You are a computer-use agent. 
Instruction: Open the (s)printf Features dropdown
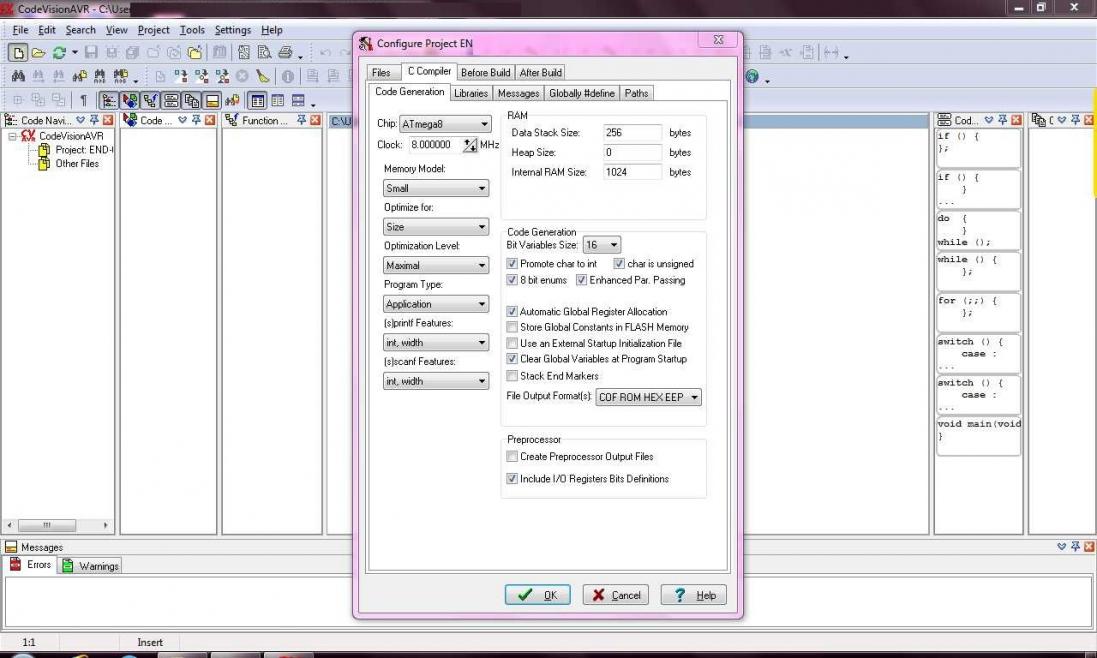coord(436,343)
